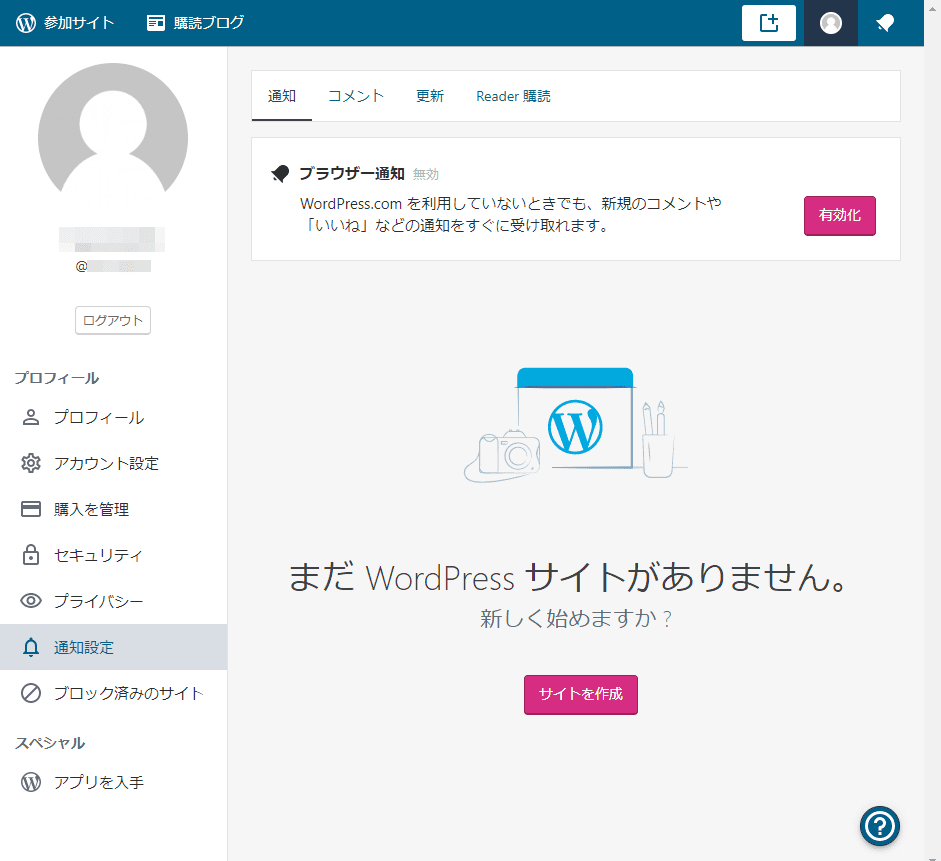This screenshot has width=941, height=861.
Task: Open プライバシー in the sidebar
Action: click(x=113, y=601)
